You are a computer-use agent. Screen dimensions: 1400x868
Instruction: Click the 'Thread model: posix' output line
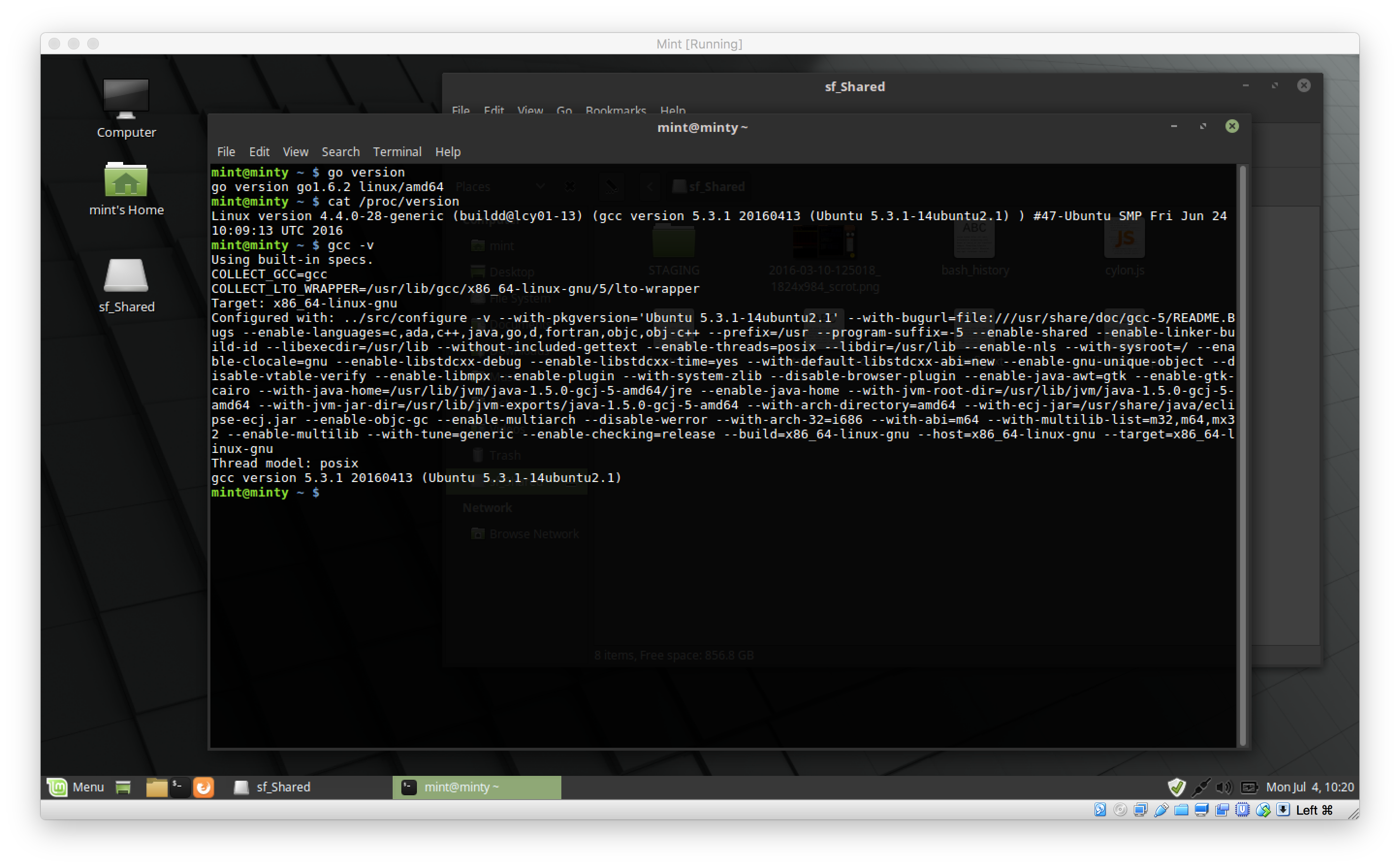(x=285, y=463)
